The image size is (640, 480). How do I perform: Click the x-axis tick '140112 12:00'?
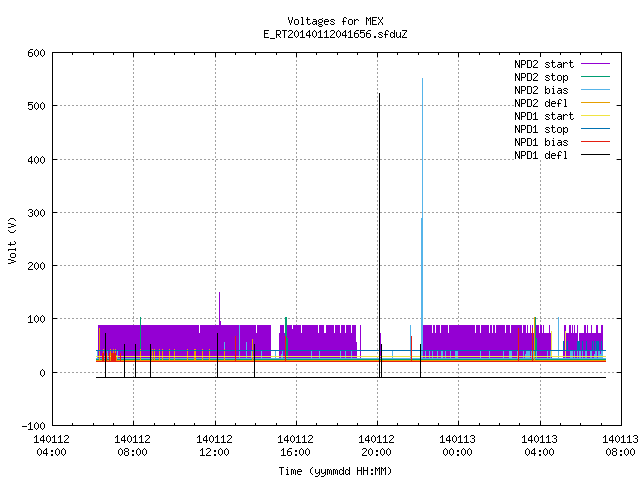214,446
